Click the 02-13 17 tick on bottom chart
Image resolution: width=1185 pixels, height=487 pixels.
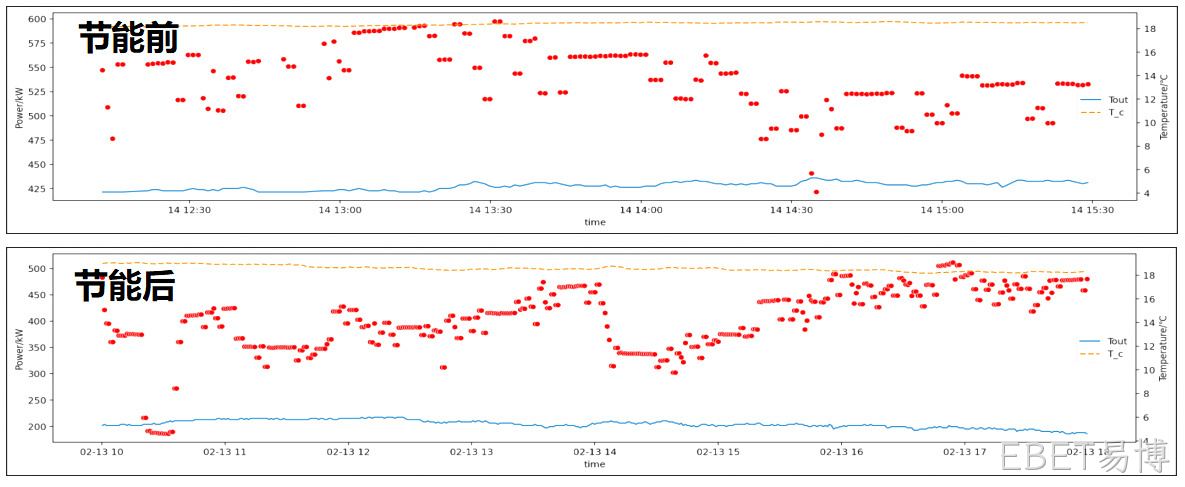964,452
